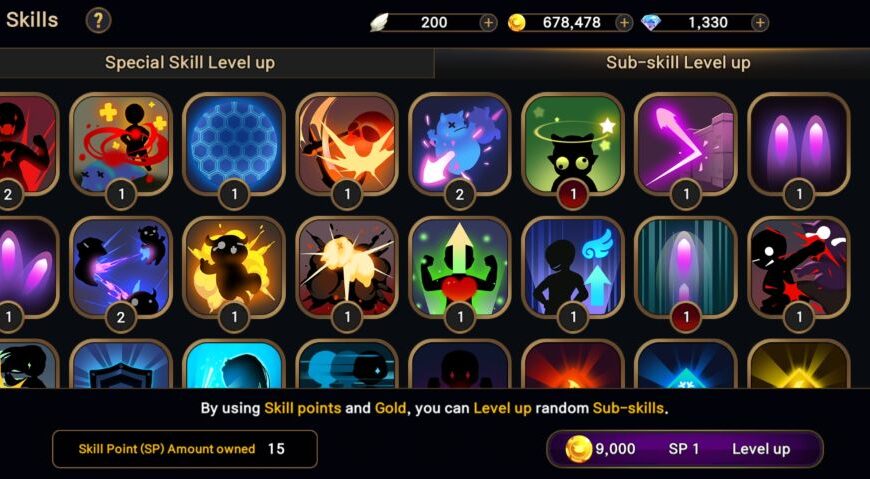Select the pink arrow wall bounce skill

coord(686,144)
